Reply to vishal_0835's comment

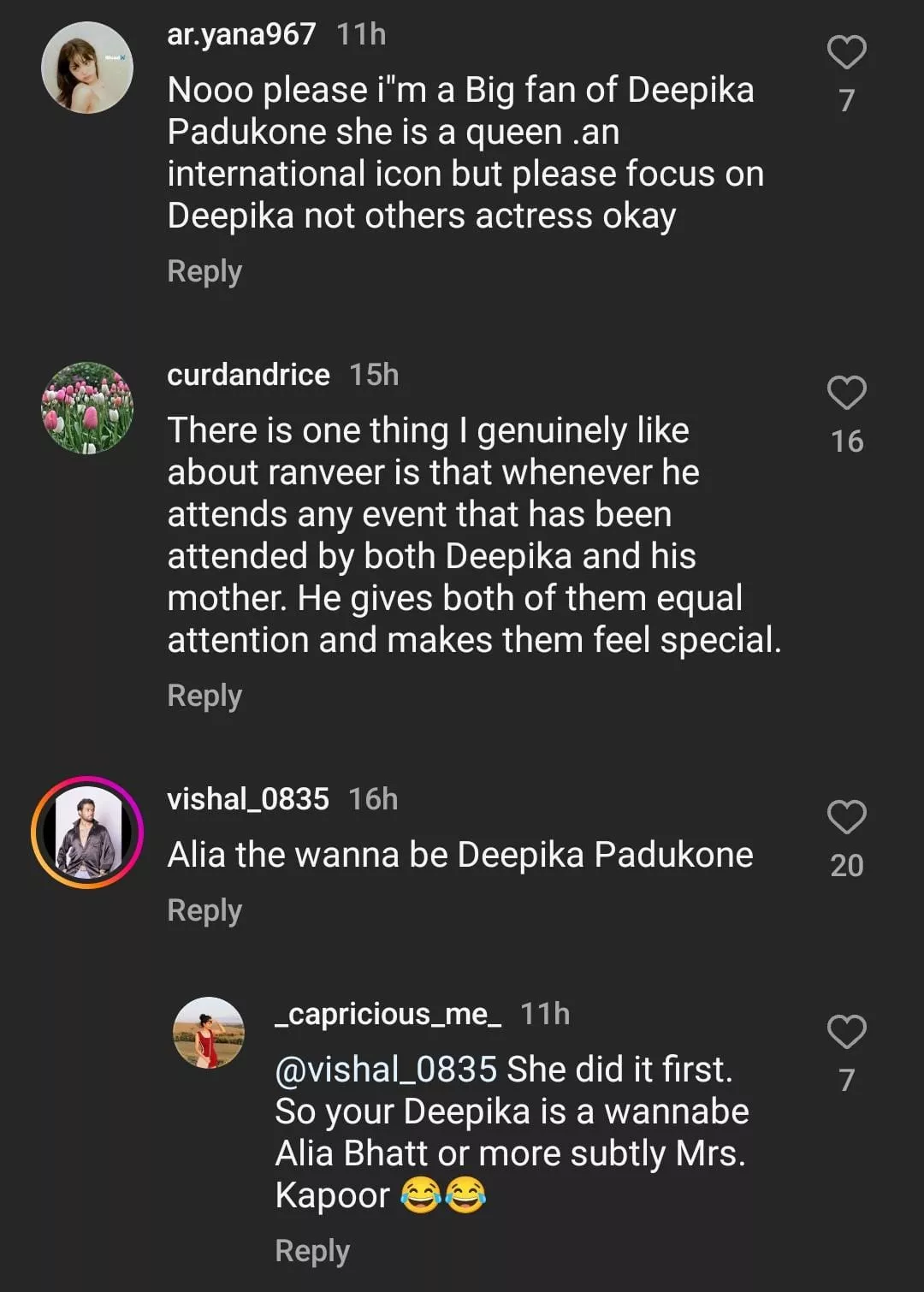click(204, 910)
